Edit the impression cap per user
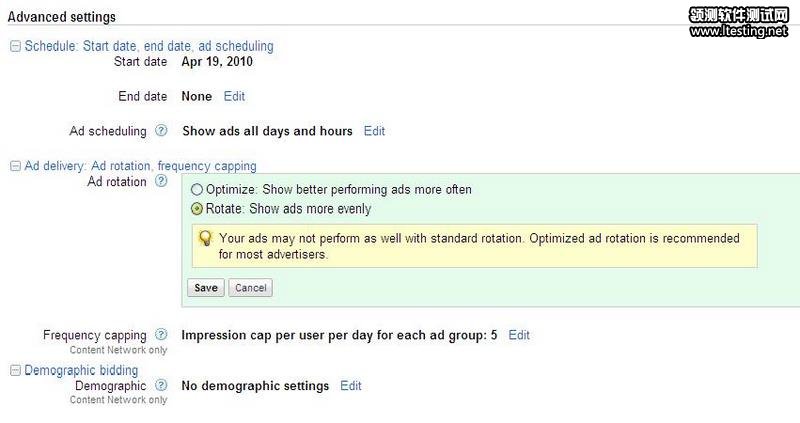The image size is (800, 423). [x=519, y=335]
